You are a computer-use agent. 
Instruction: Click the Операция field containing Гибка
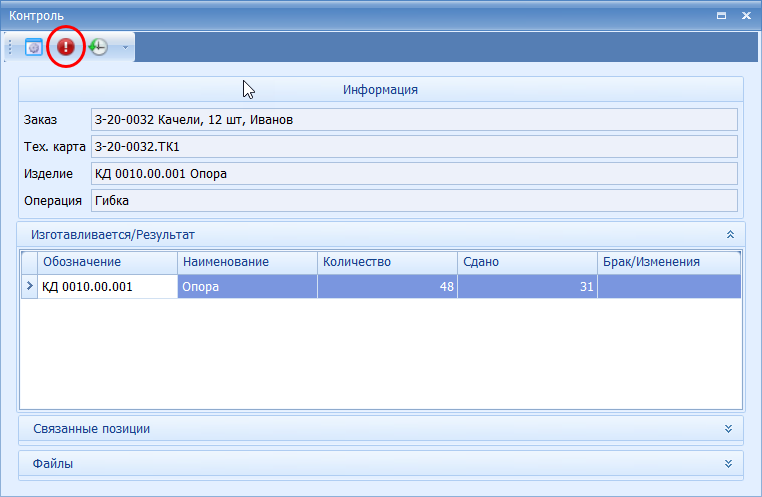pyautogui.click(x=413, y=200)
